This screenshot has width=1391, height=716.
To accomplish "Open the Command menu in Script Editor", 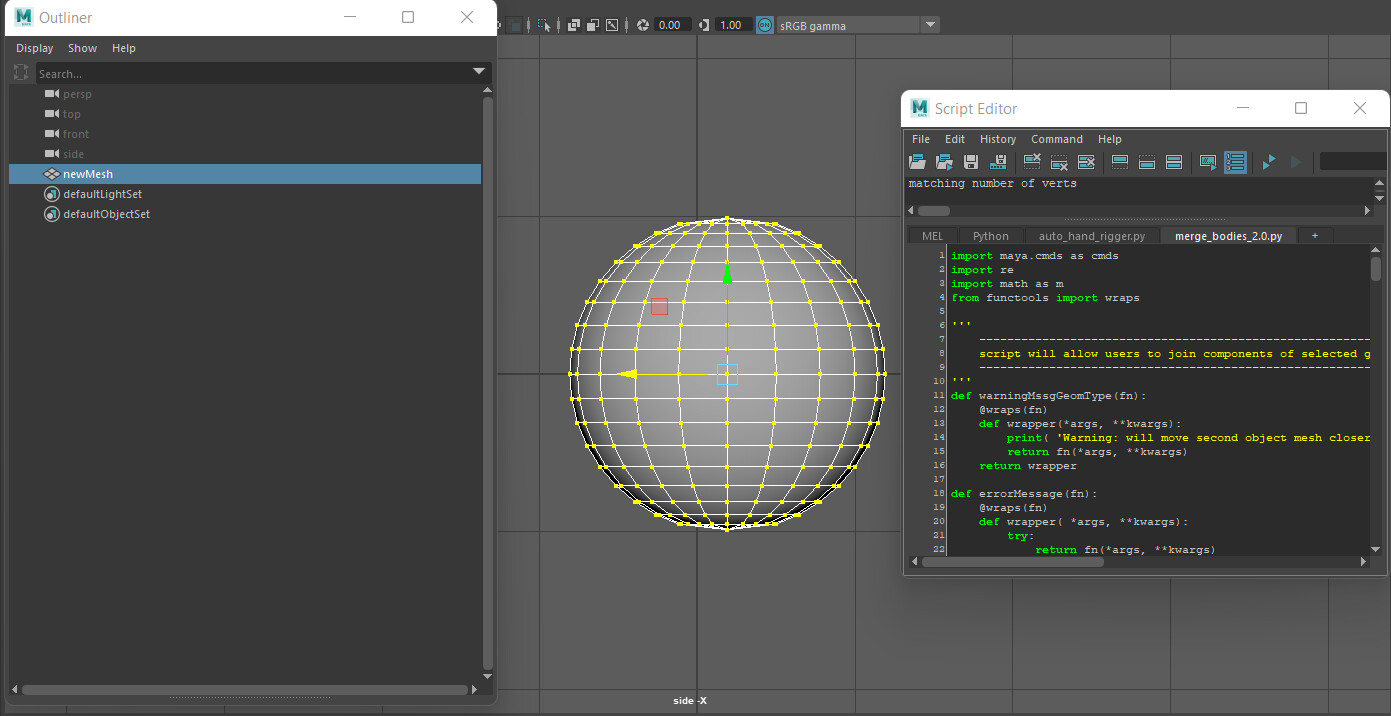I will 1056,139.
